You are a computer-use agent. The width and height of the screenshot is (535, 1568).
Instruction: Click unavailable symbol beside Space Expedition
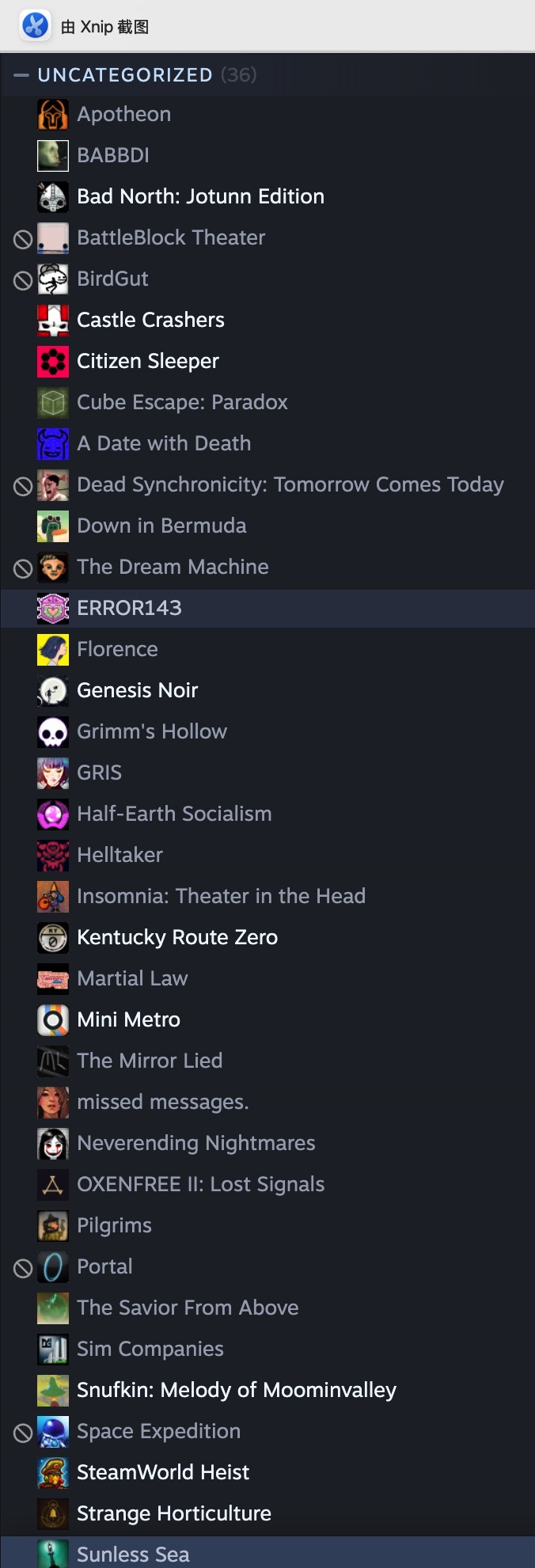coord(23,1432)
